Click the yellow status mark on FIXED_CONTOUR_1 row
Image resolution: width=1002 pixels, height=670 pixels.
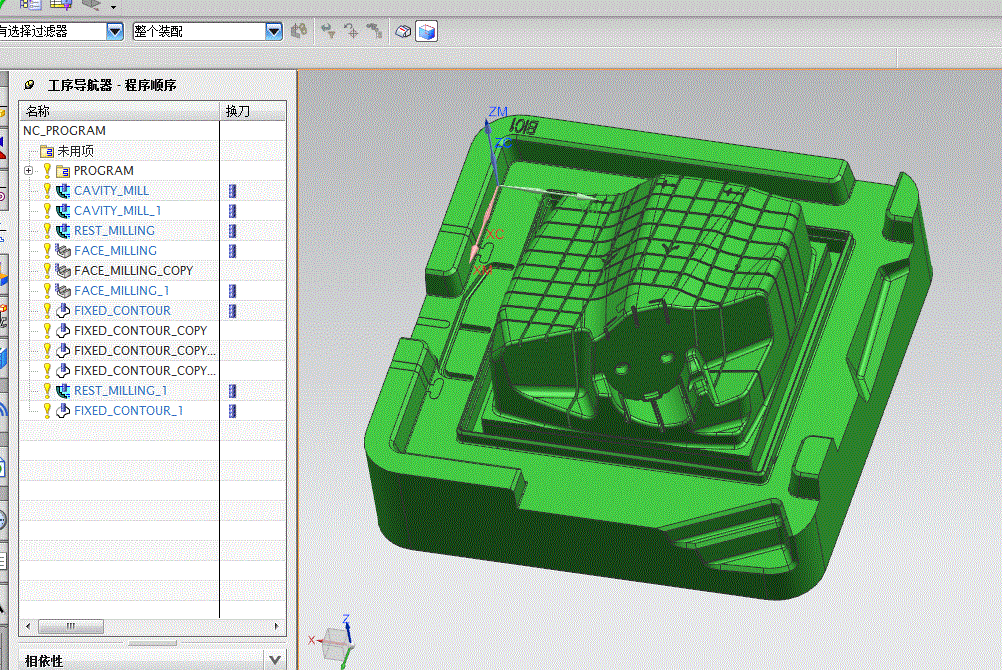click(x=47, y=410)
